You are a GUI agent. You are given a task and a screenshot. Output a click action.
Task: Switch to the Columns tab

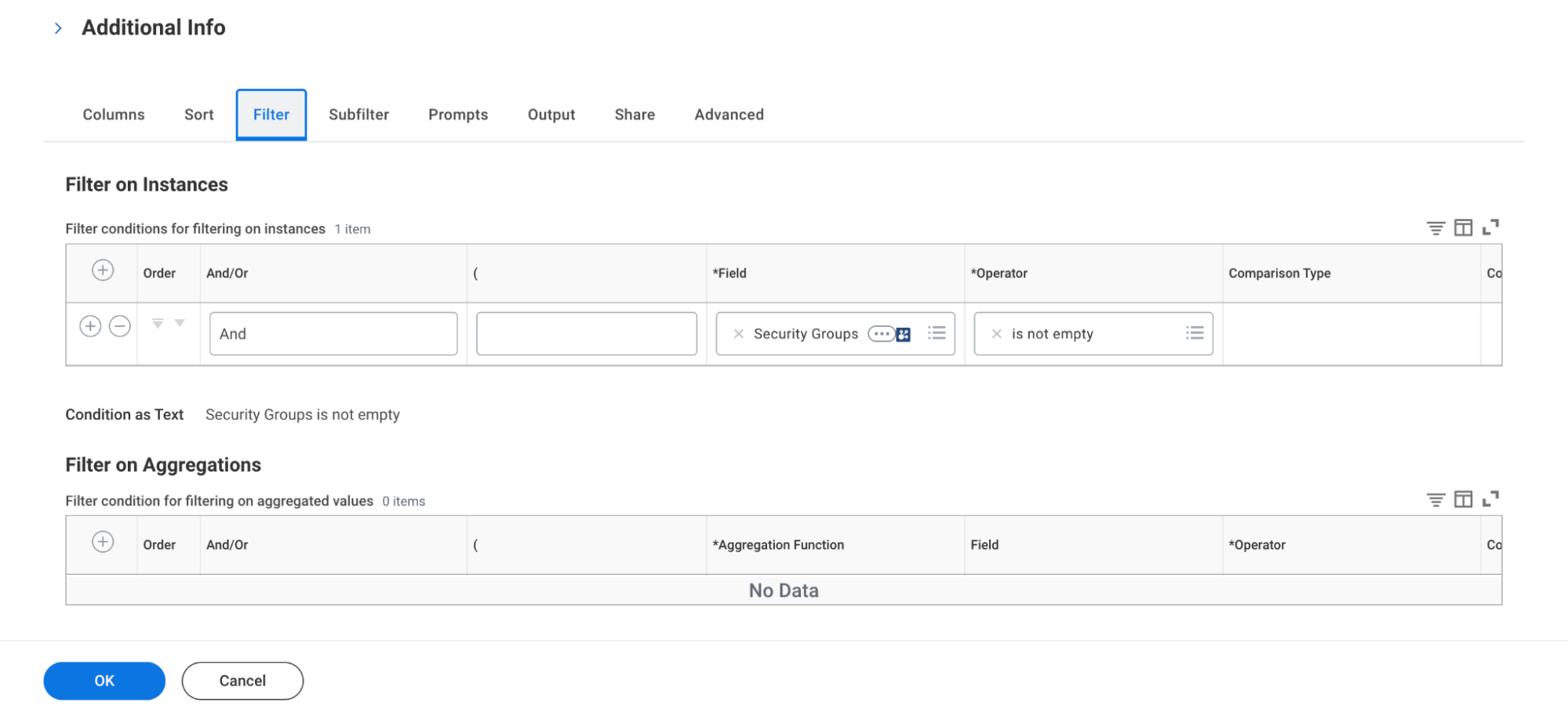point(114,115)
